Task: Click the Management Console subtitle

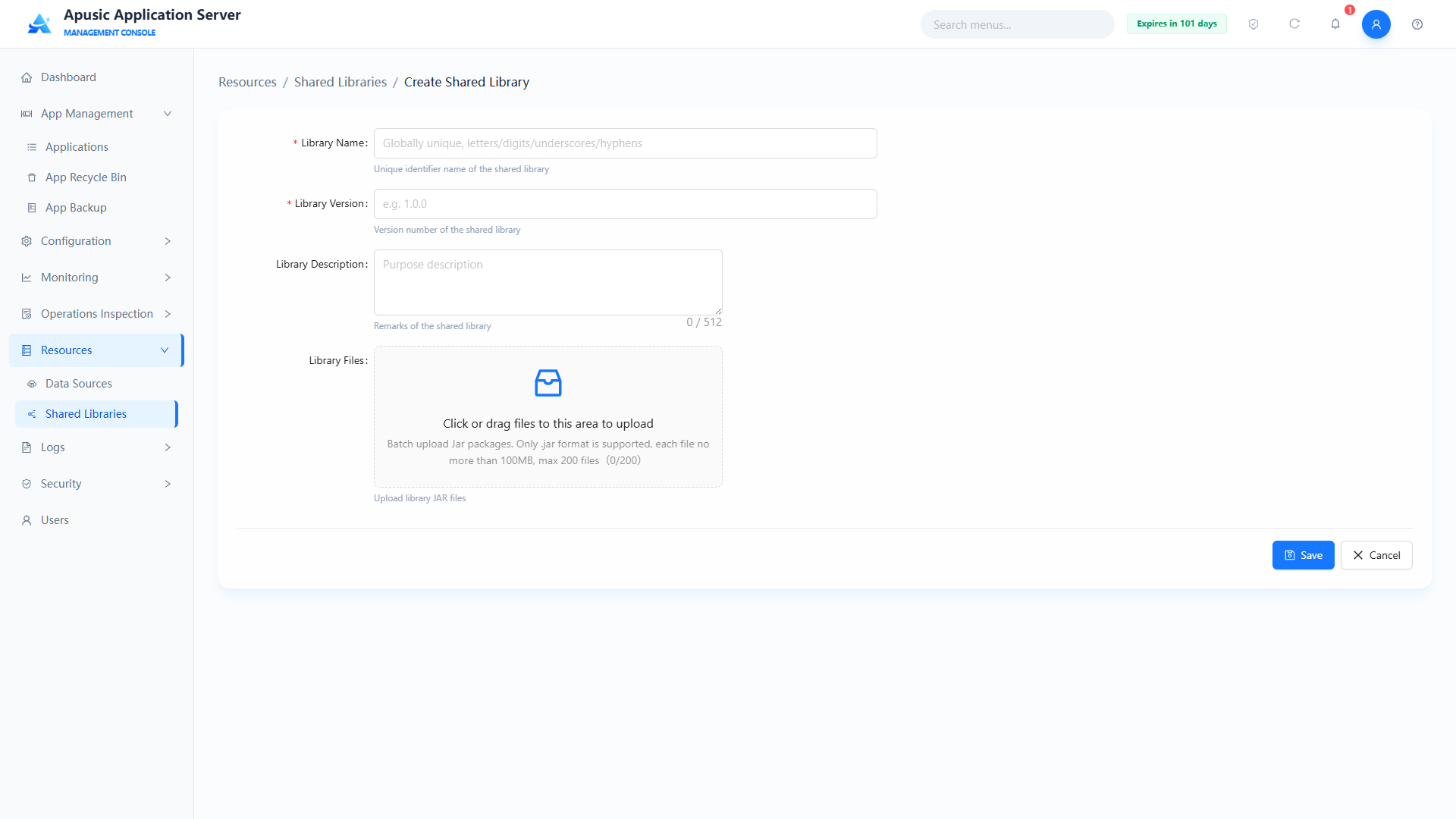Action: click(109, 33)
